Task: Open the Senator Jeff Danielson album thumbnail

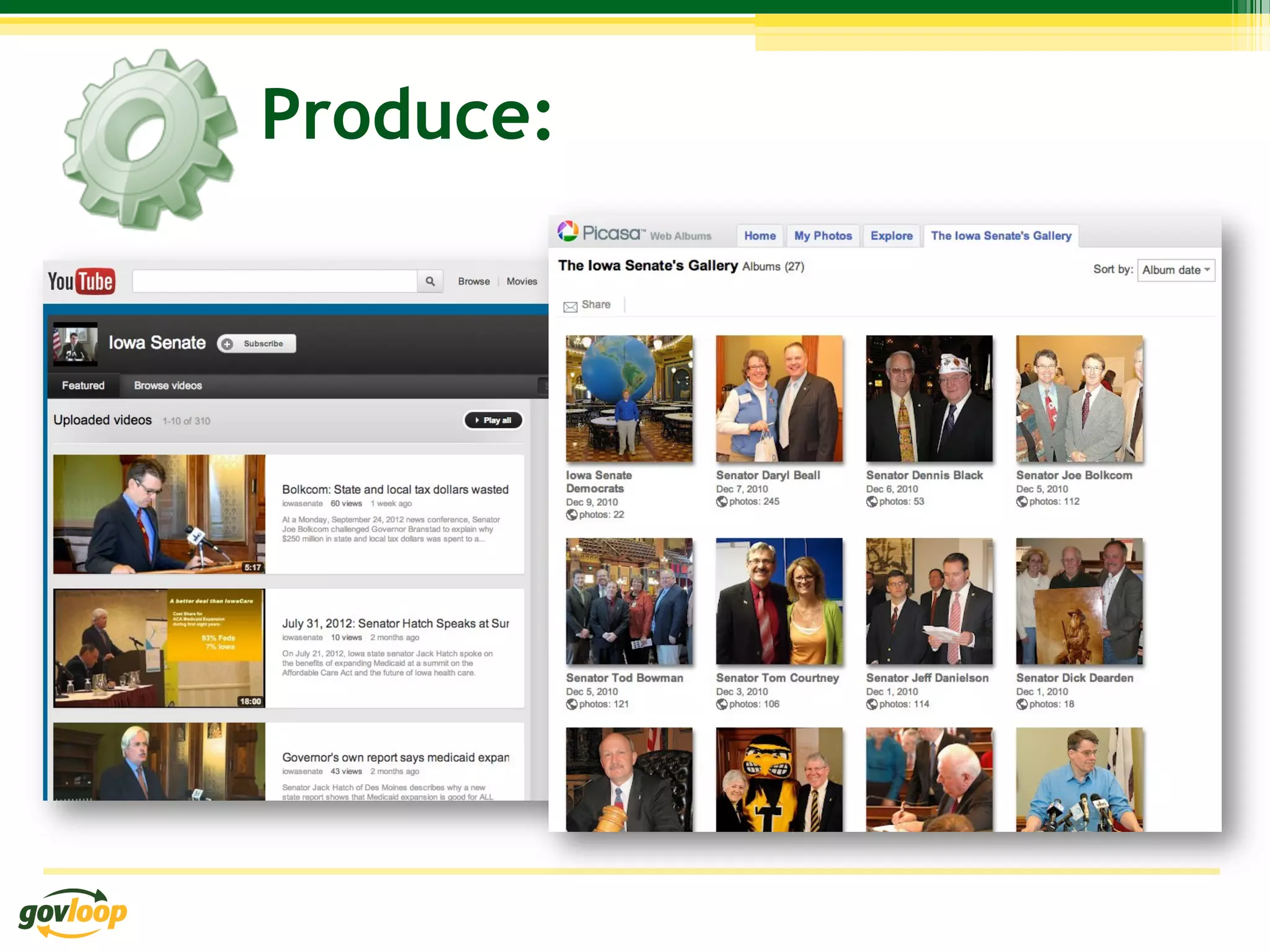Action: pyautogui.click(x=930, y=601)
